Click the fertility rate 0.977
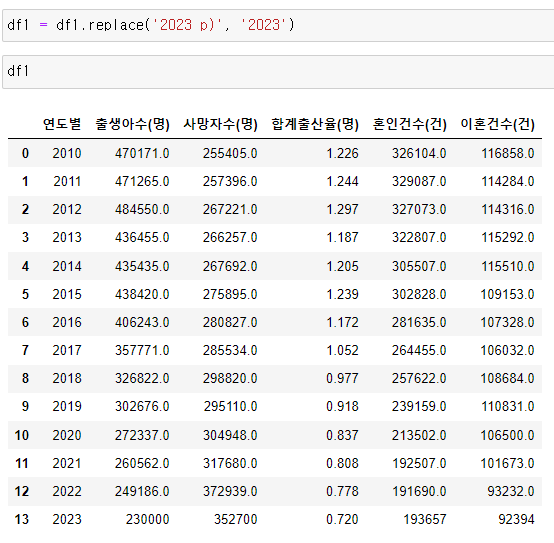 342,378
